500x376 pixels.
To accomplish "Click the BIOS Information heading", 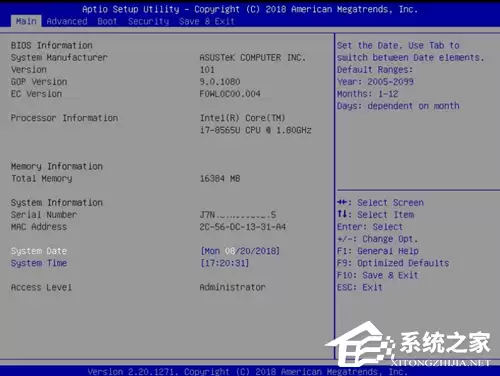I will [52, 45].
